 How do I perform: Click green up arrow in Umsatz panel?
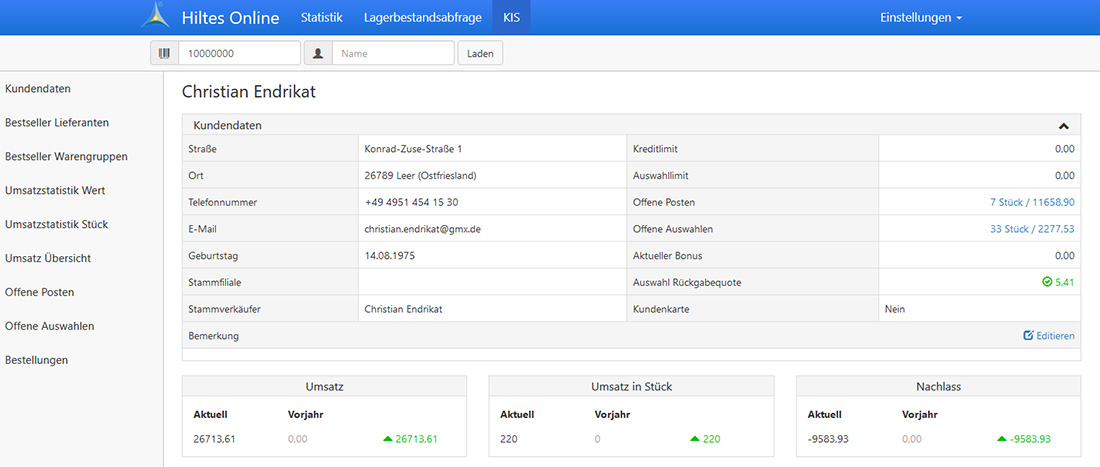click(x=388, y=439)
